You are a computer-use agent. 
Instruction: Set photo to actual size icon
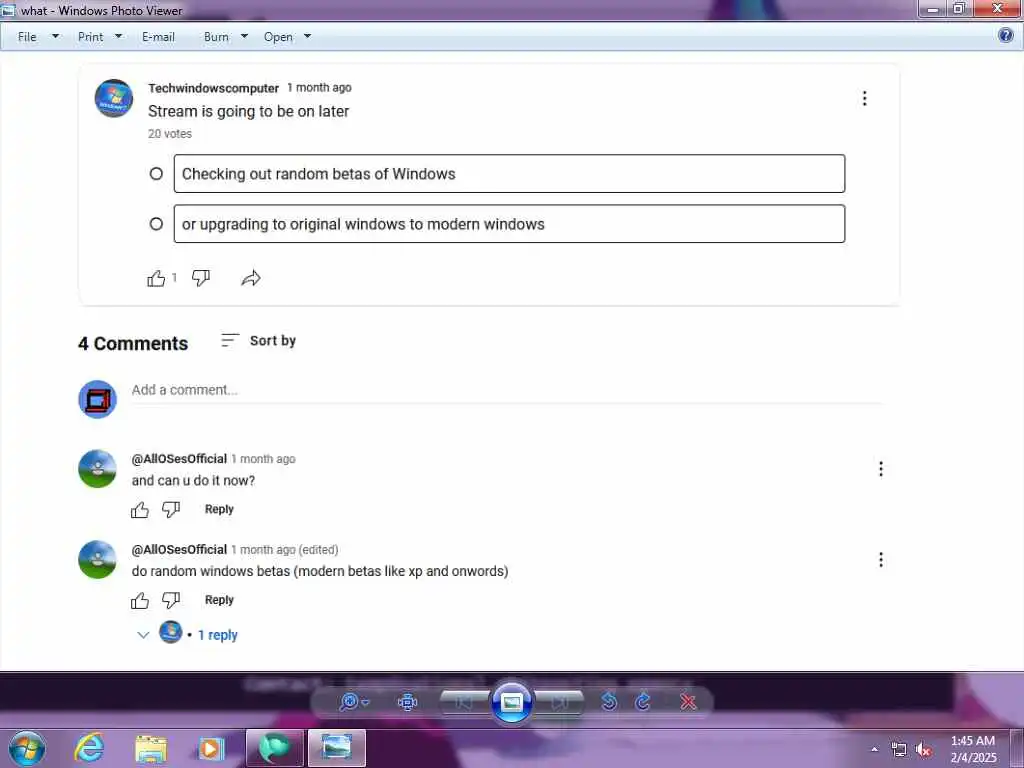[408, 702]
